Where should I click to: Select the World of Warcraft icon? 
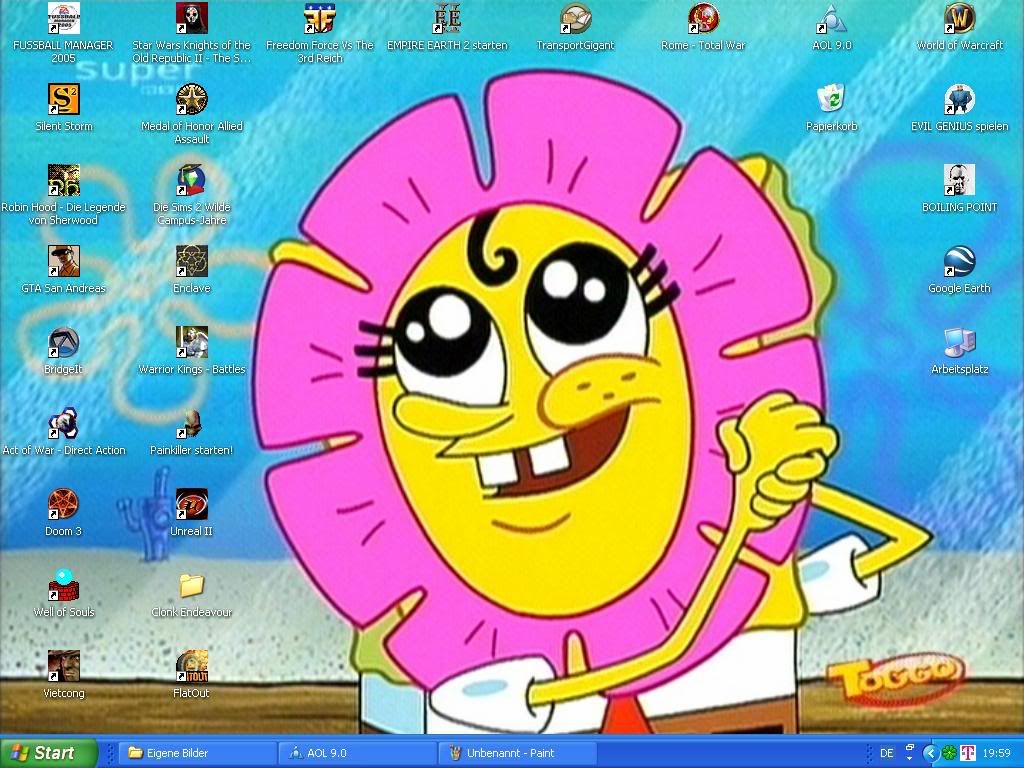pyautogui.click(x=959, y=18)
